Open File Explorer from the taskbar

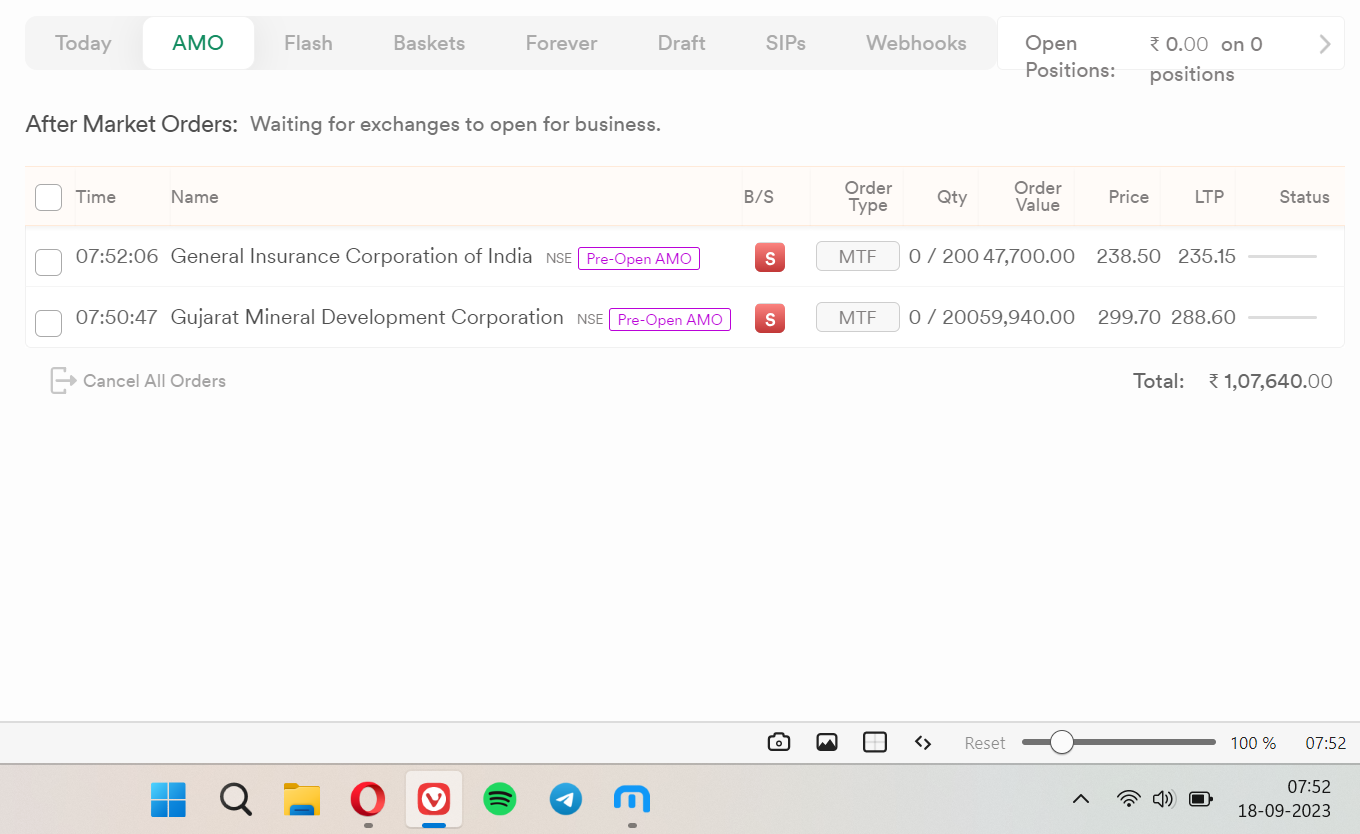301,799
